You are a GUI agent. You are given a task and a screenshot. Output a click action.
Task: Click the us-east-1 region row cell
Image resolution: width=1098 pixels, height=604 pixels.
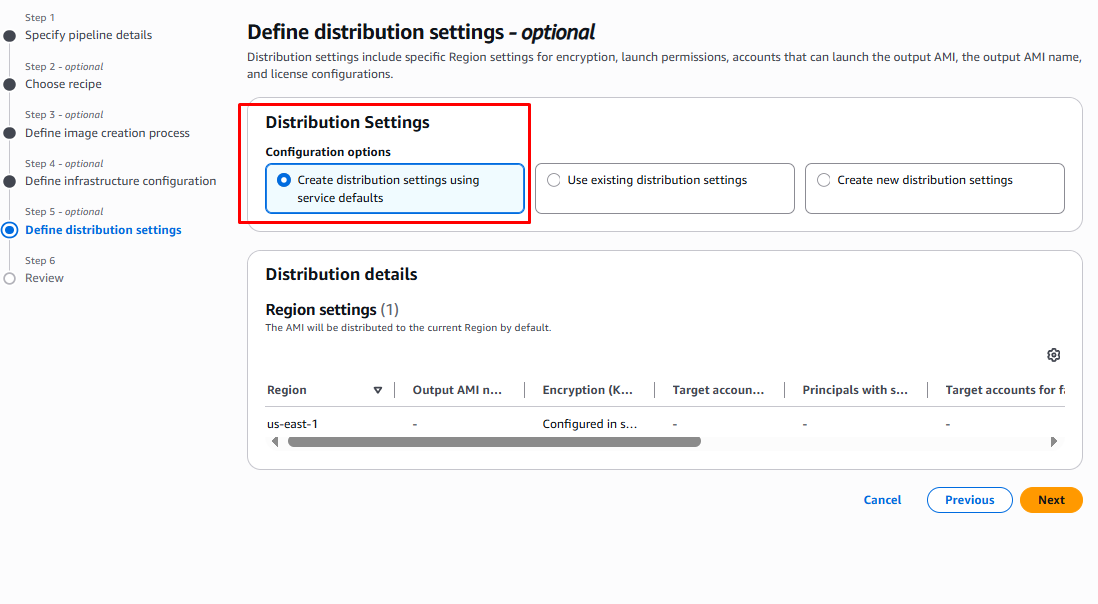point(293,424)
